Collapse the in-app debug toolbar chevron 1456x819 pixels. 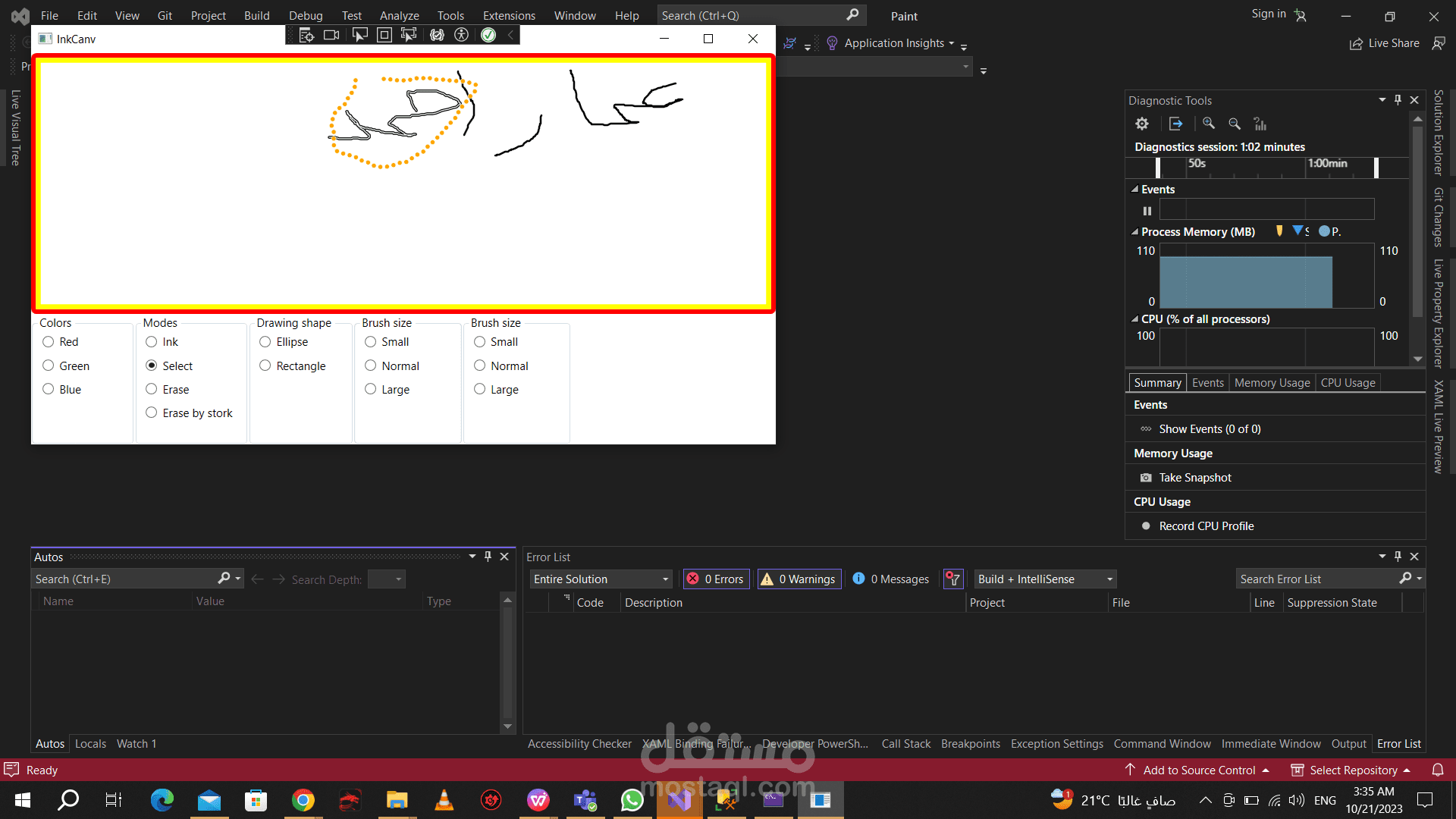coord(510,35)
